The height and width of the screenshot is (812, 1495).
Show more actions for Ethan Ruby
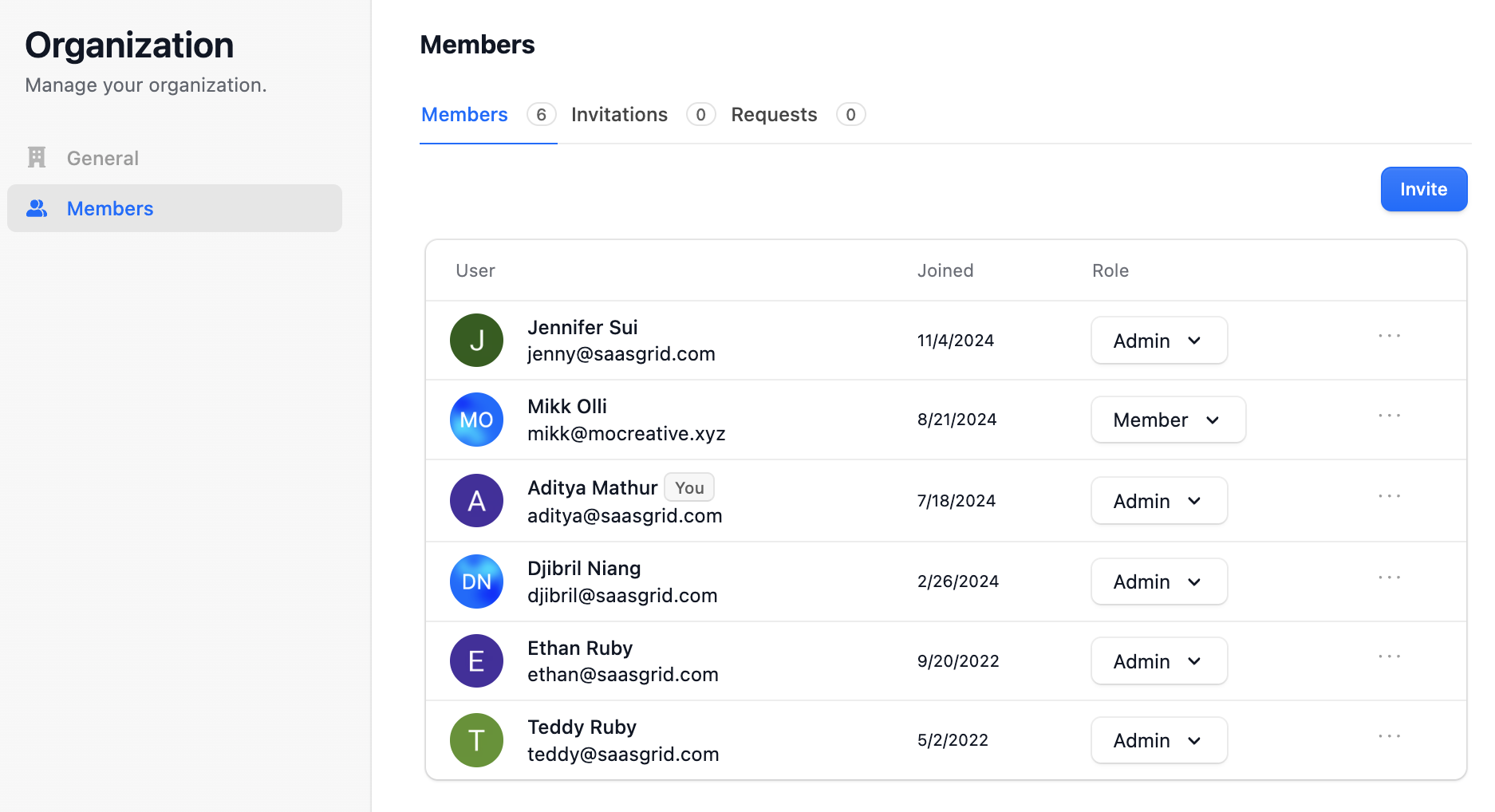point(1389,657)
